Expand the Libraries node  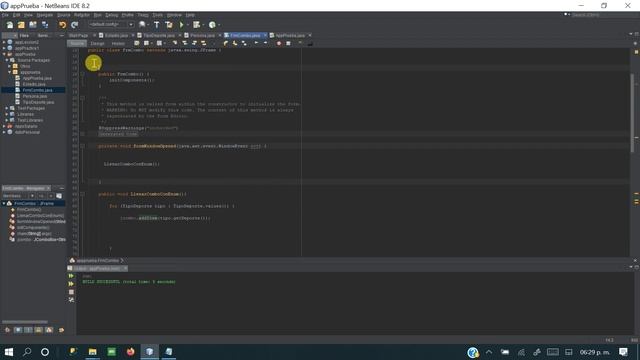click(7, 114)
